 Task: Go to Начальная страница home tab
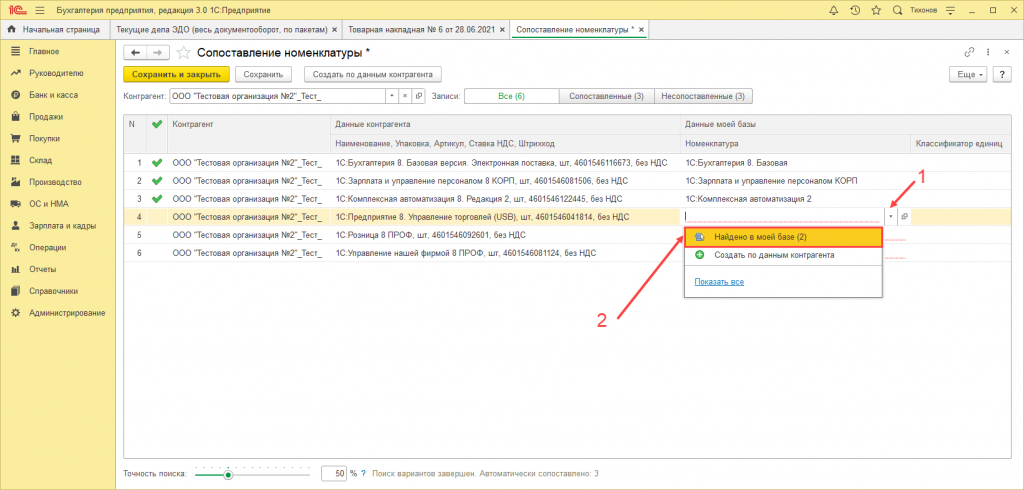click(x=54, y=29)
